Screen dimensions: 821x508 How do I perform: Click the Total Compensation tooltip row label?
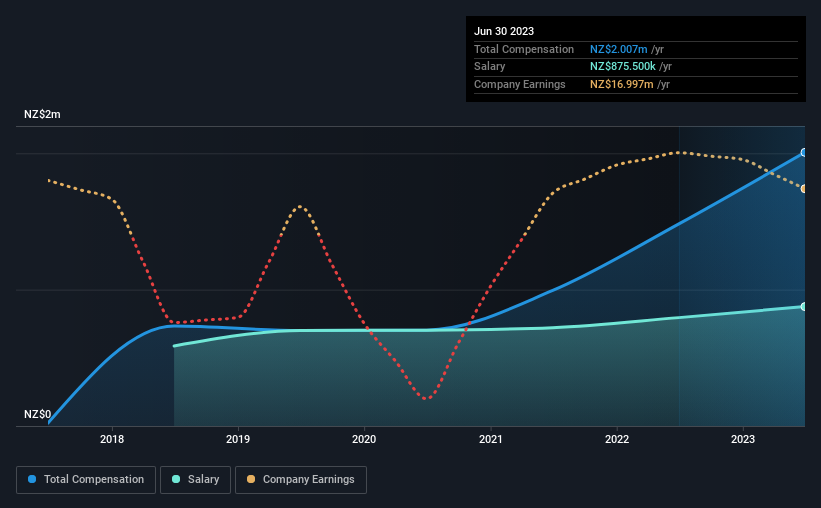click(x=524, y=49)
